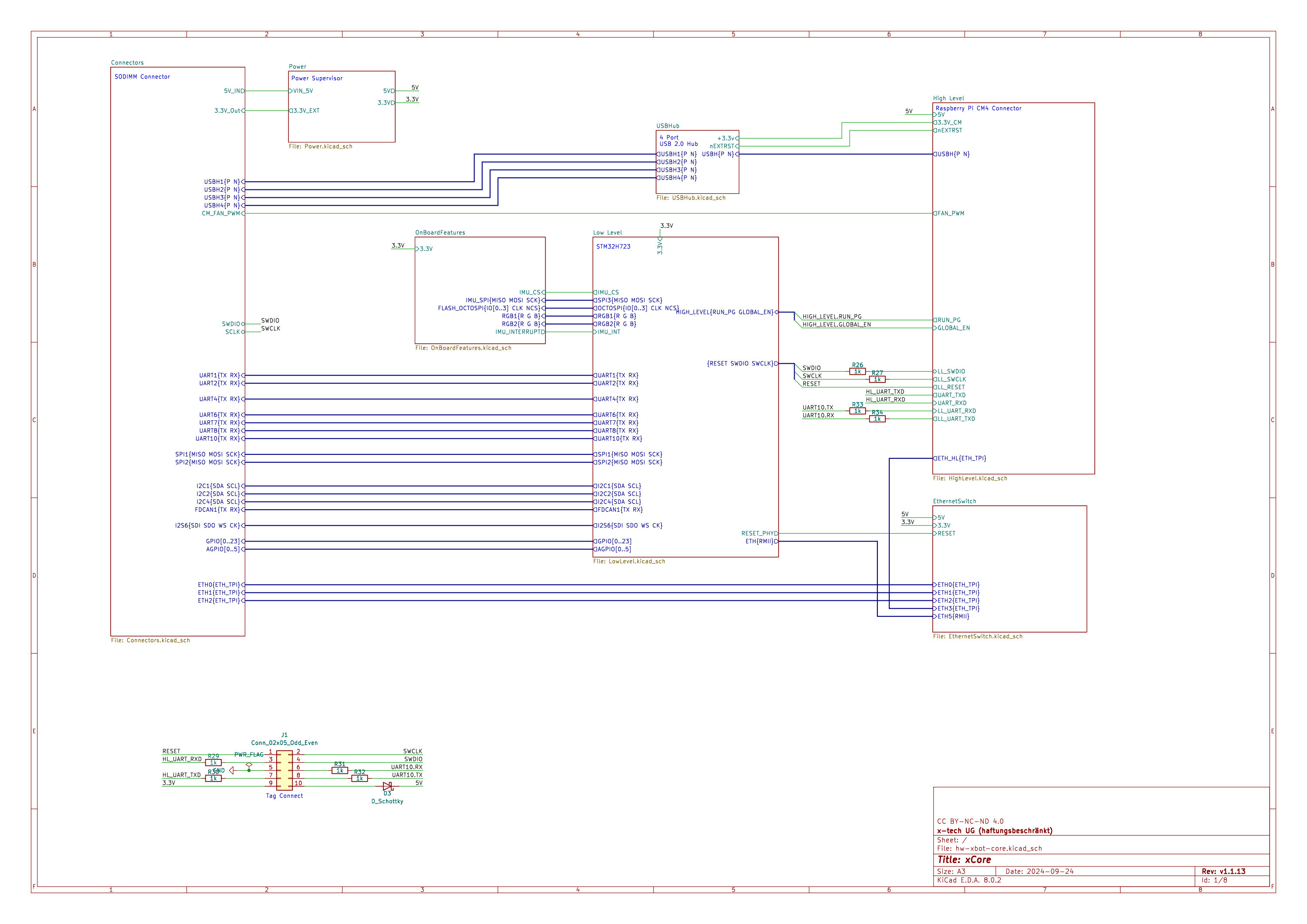Click the CC BY-NC-ND 4.0 license text
The image size is (1307, 924).
[x=971, y=822]
